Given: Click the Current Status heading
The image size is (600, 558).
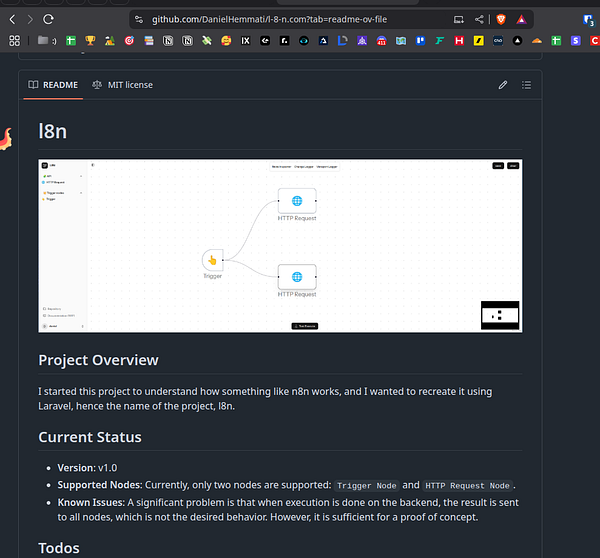Looking at the screenshot, I should point(90,437).
